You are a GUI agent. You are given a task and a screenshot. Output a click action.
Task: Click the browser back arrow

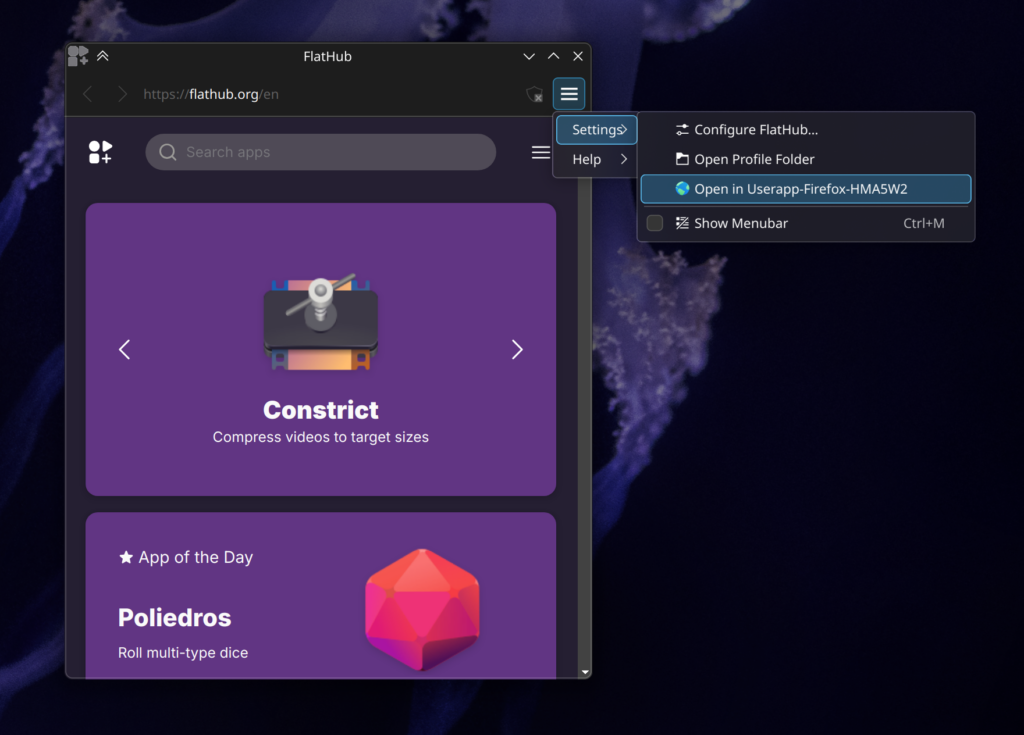click(x=88, y=94)
